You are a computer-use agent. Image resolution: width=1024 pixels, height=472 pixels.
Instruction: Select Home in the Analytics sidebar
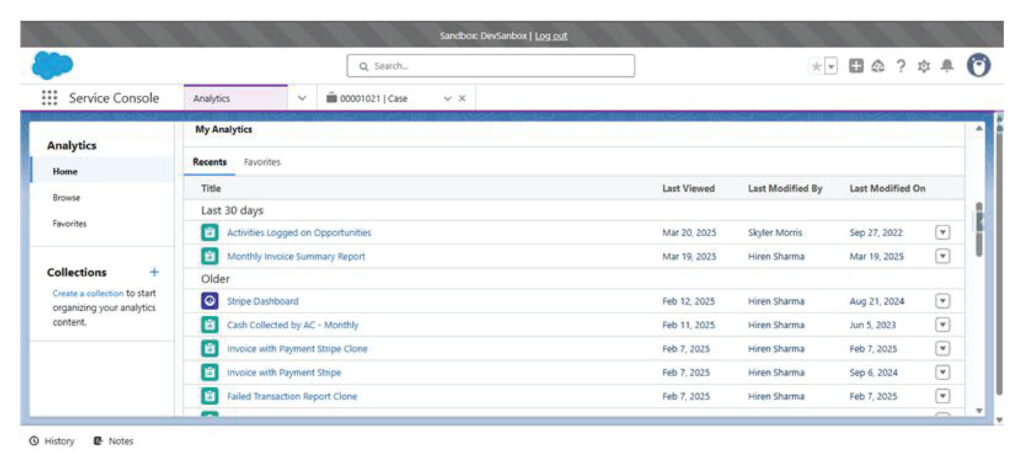[103, 172]
